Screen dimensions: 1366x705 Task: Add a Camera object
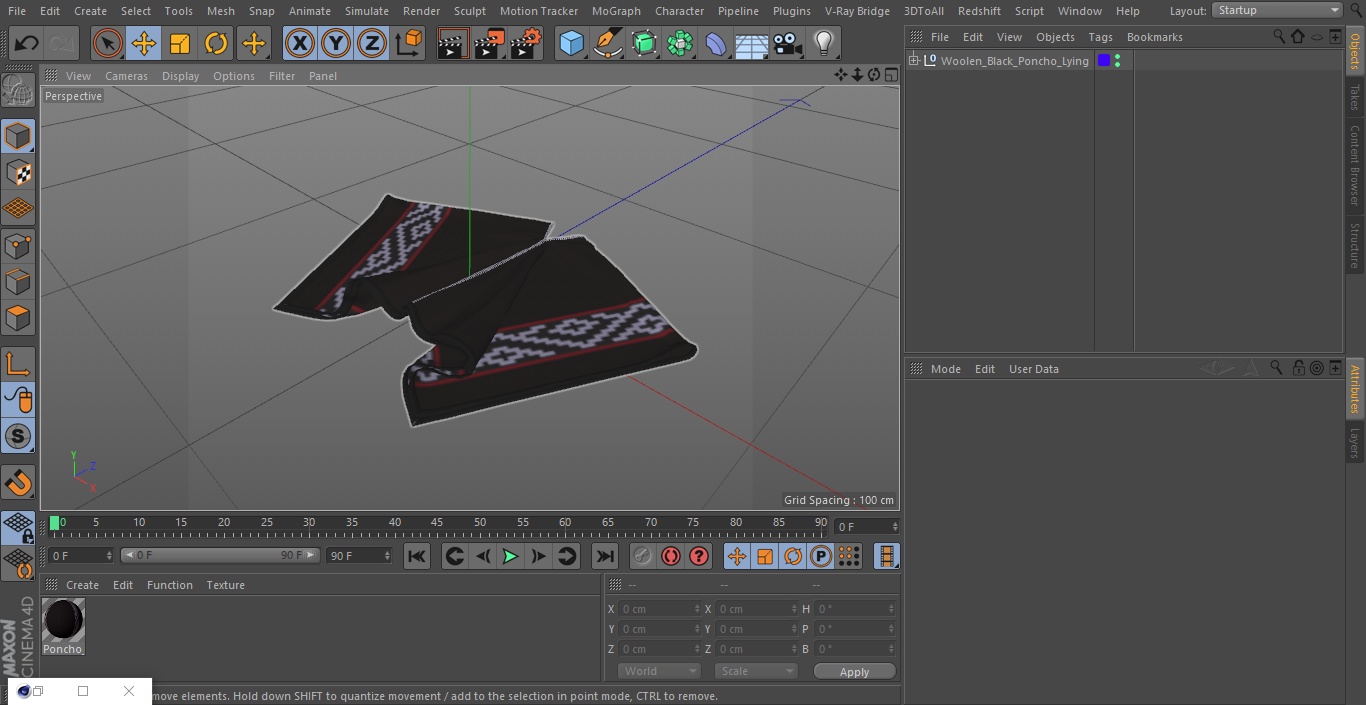coord(788,43)
